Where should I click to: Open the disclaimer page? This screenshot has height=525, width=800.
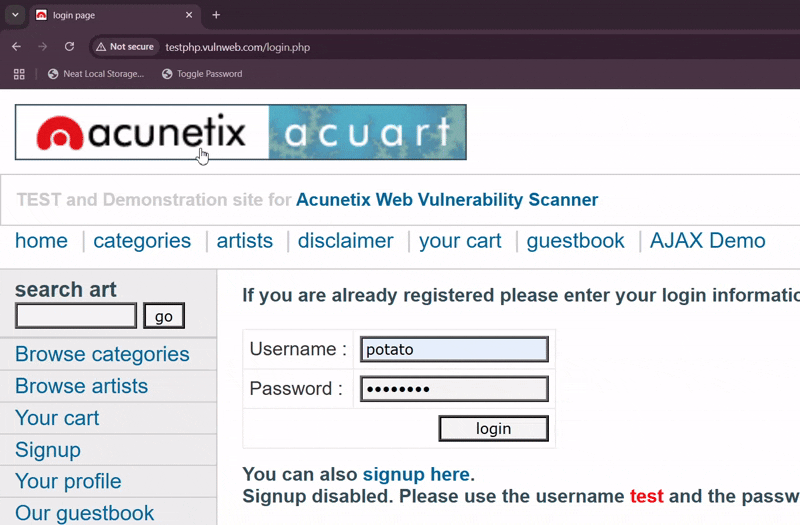346,240
